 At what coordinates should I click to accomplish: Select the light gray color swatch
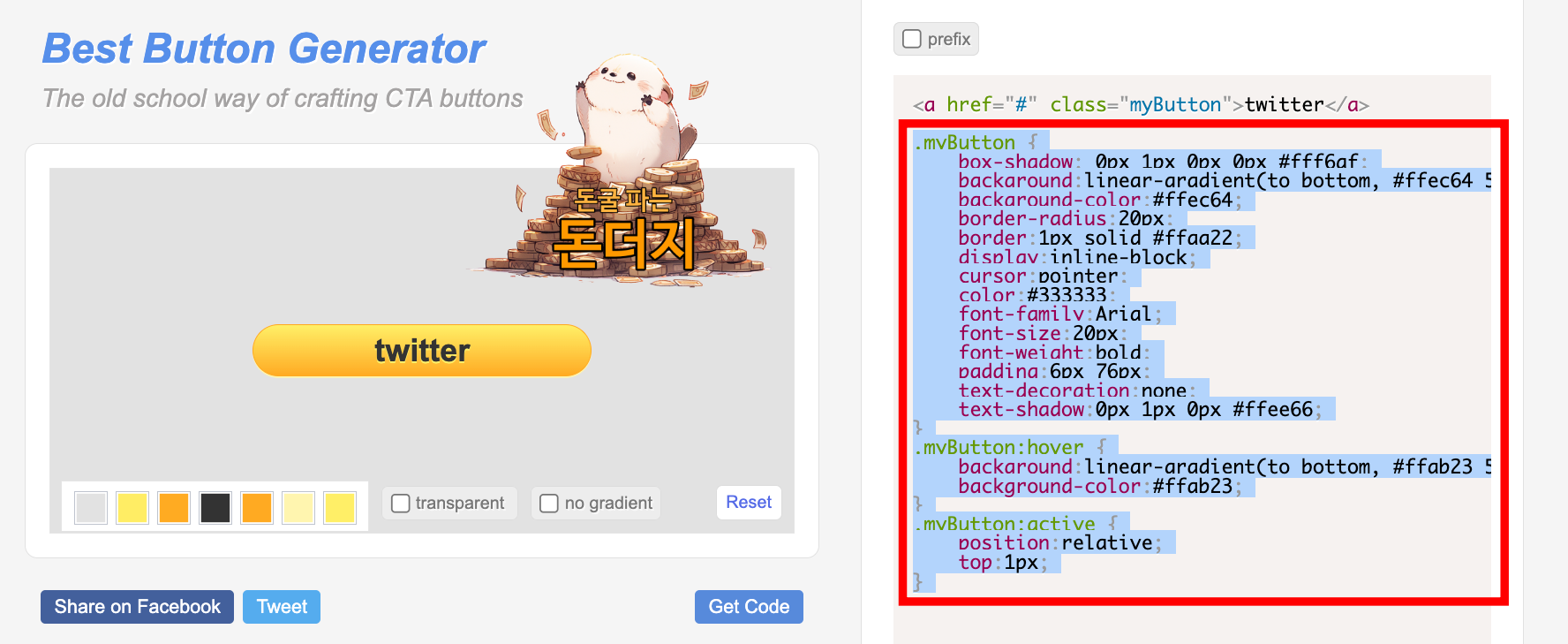[91, 508]
